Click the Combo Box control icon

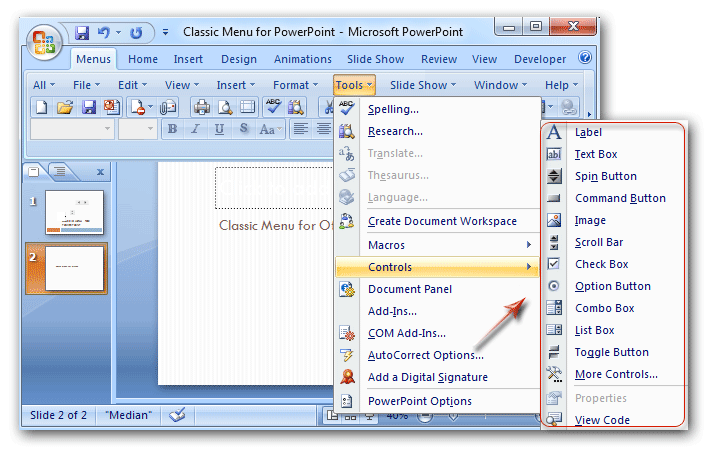click(554, 308)
